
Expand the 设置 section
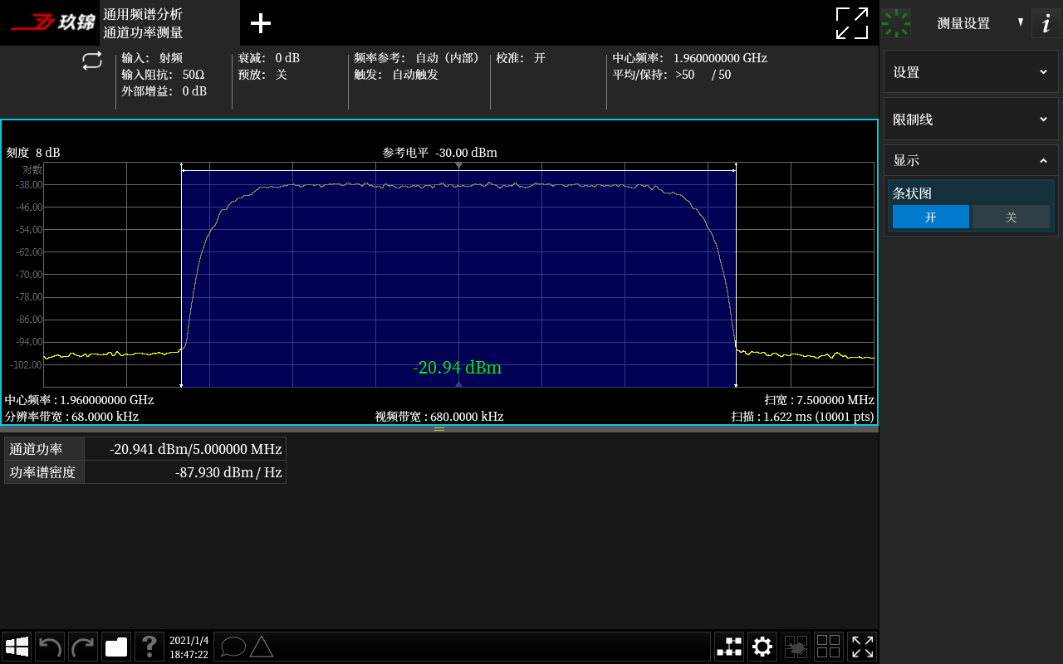pyautogui.click(x=971, y=73)
